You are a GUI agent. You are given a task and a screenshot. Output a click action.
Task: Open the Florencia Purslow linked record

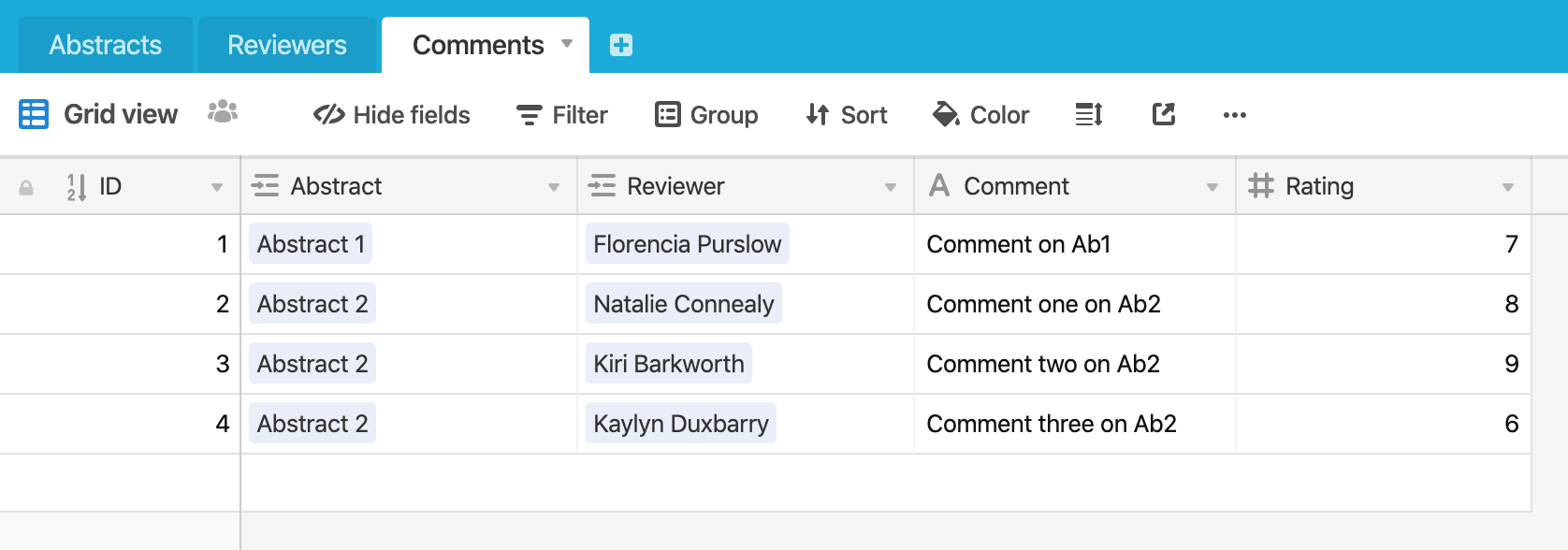point(688,244)
